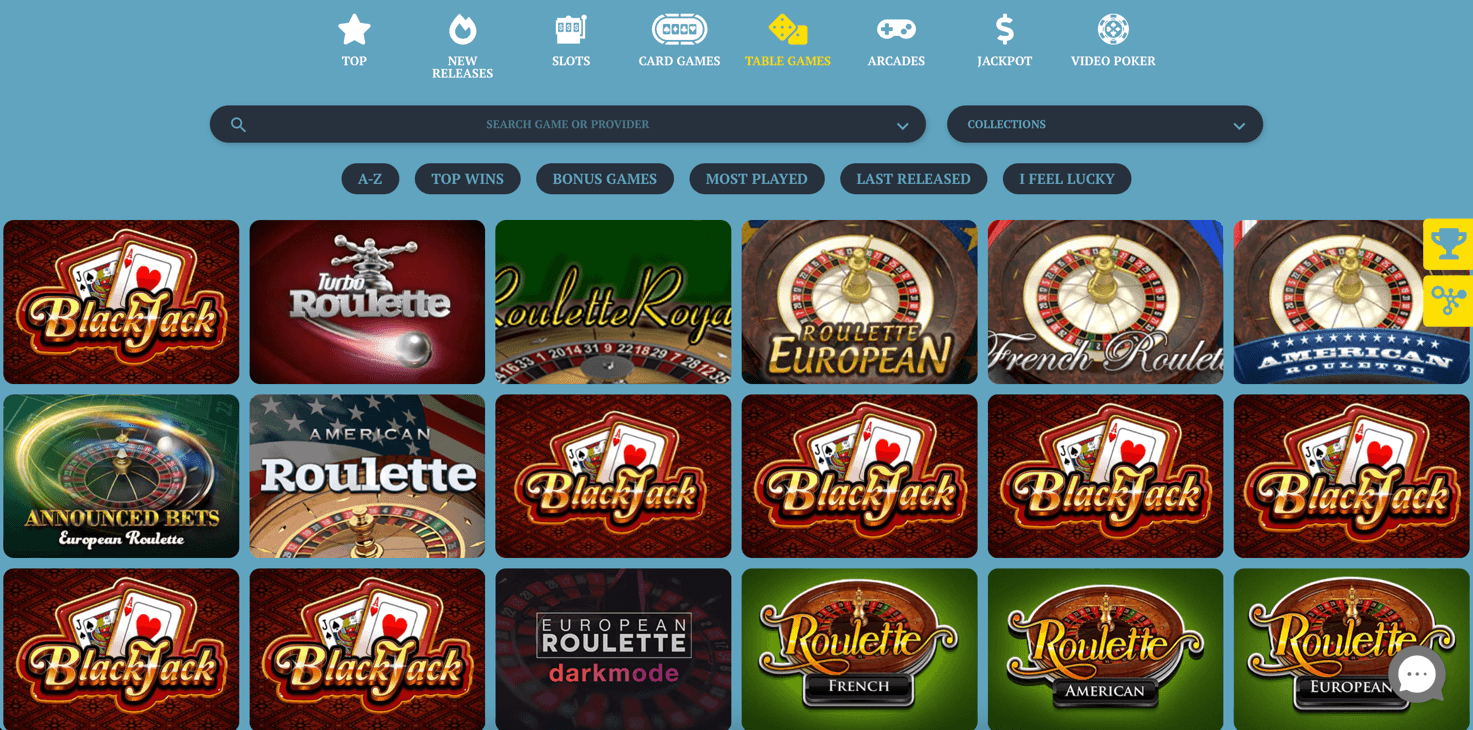Open the yellow trophy side widget

1448,244
